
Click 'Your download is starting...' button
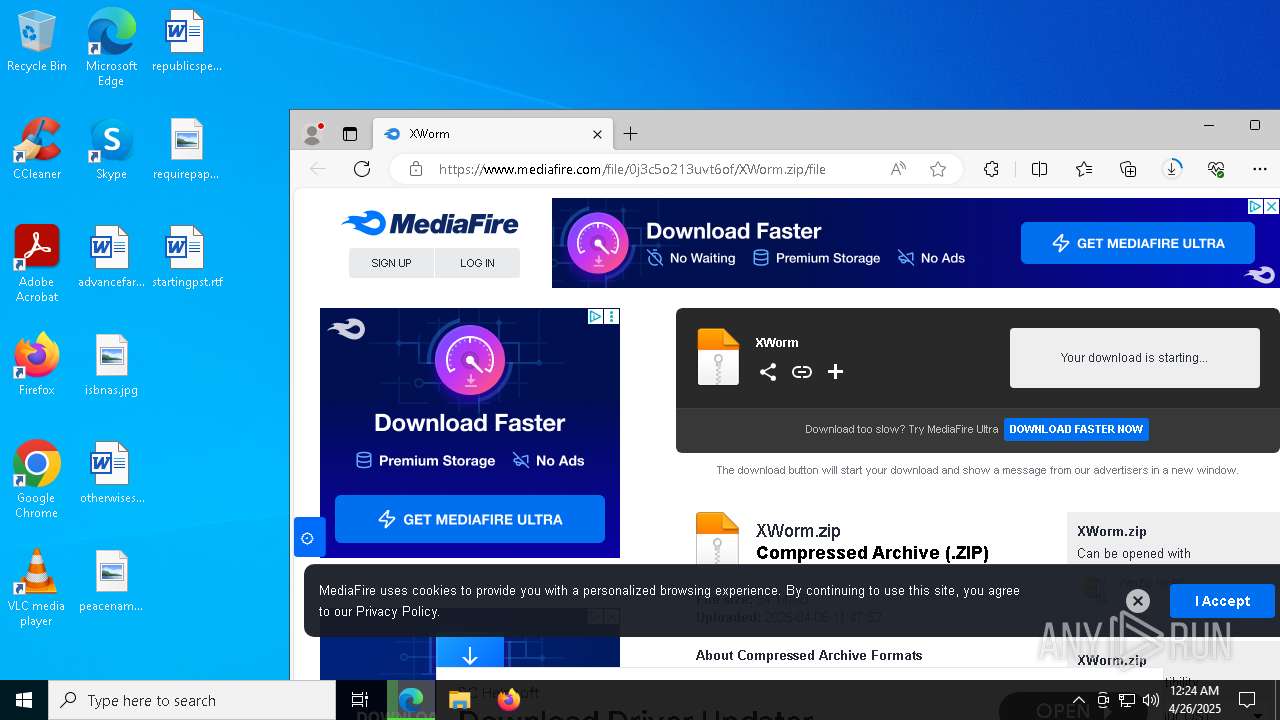[x=1134, y=358]
